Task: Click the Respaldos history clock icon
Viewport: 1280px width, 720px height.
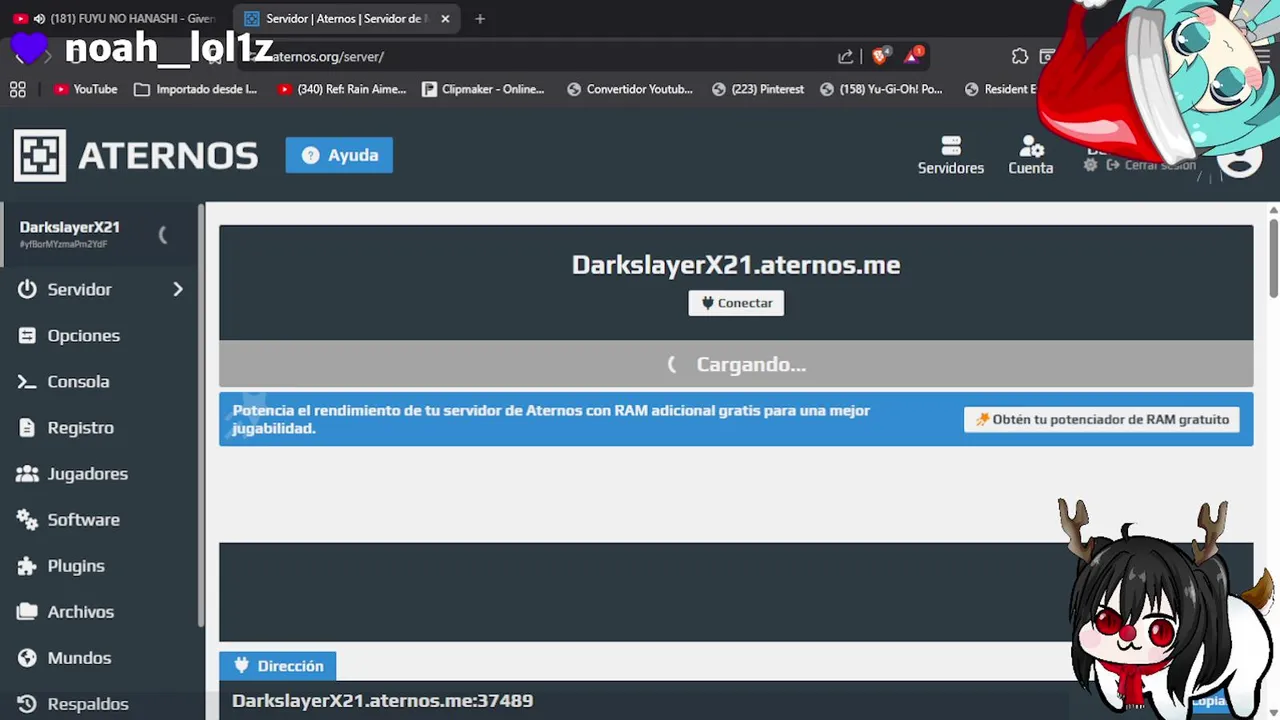Action: tap(27, 703)
